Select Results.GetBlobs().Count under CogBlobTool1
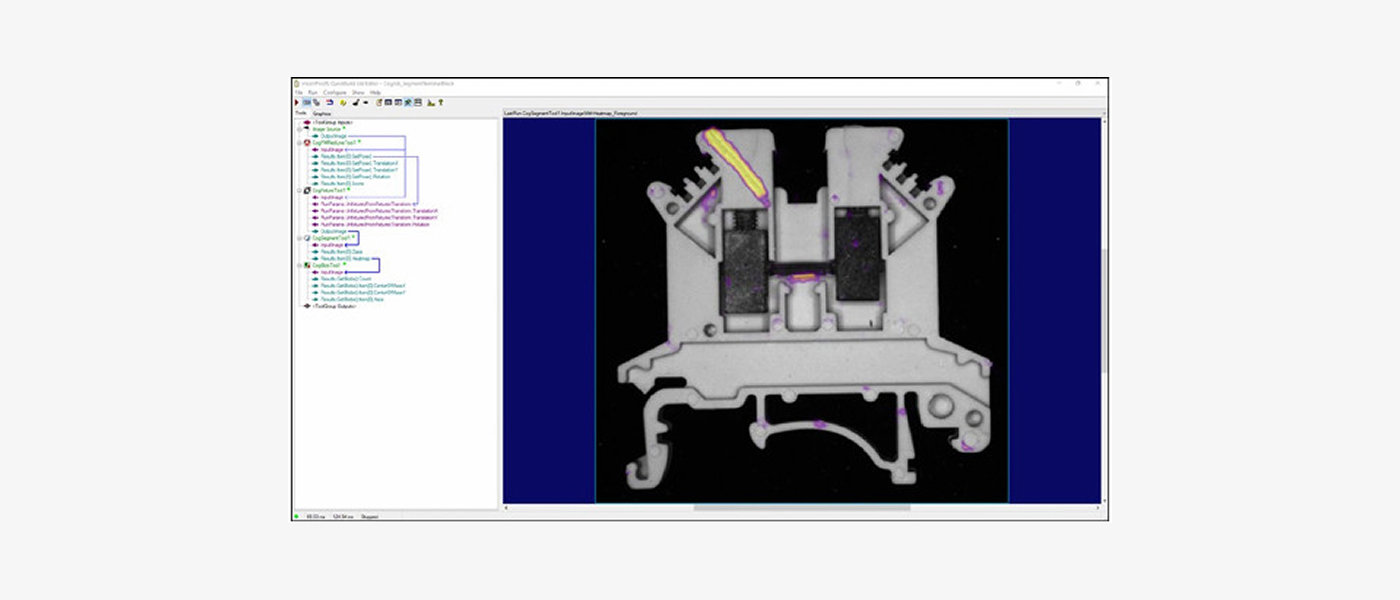 pos(348,279)
